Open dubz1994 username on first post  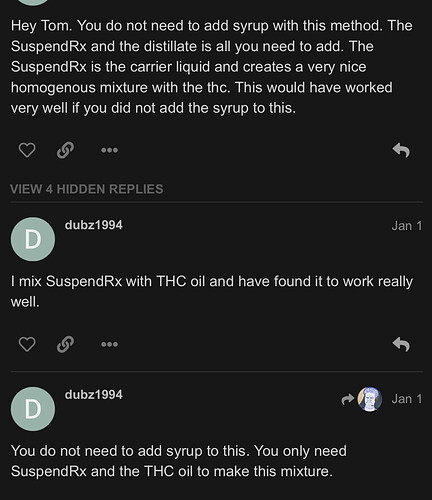[x=94, y=225]
